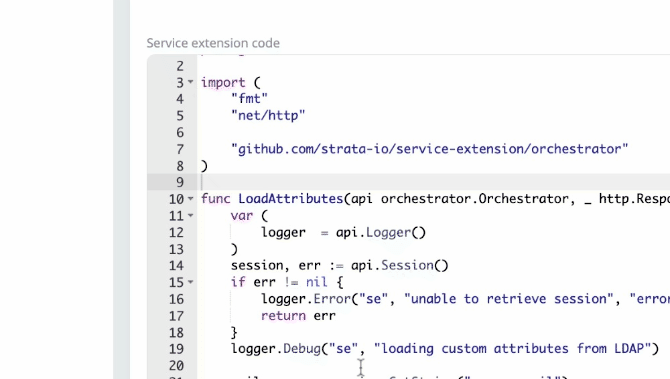Collapse the LoadAttributes function fold at line 10
Image resolution: width=670 pixels, height=379 pixels.
[x=191, y=198]
